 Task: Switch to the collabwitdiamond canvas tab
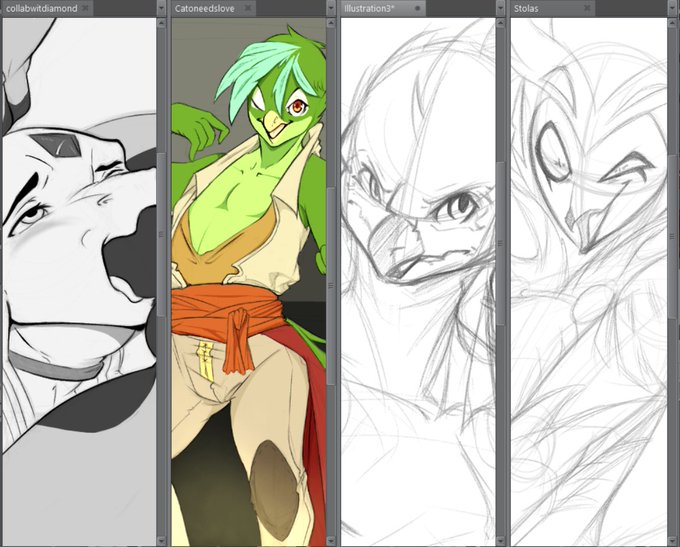pos(46,8)
